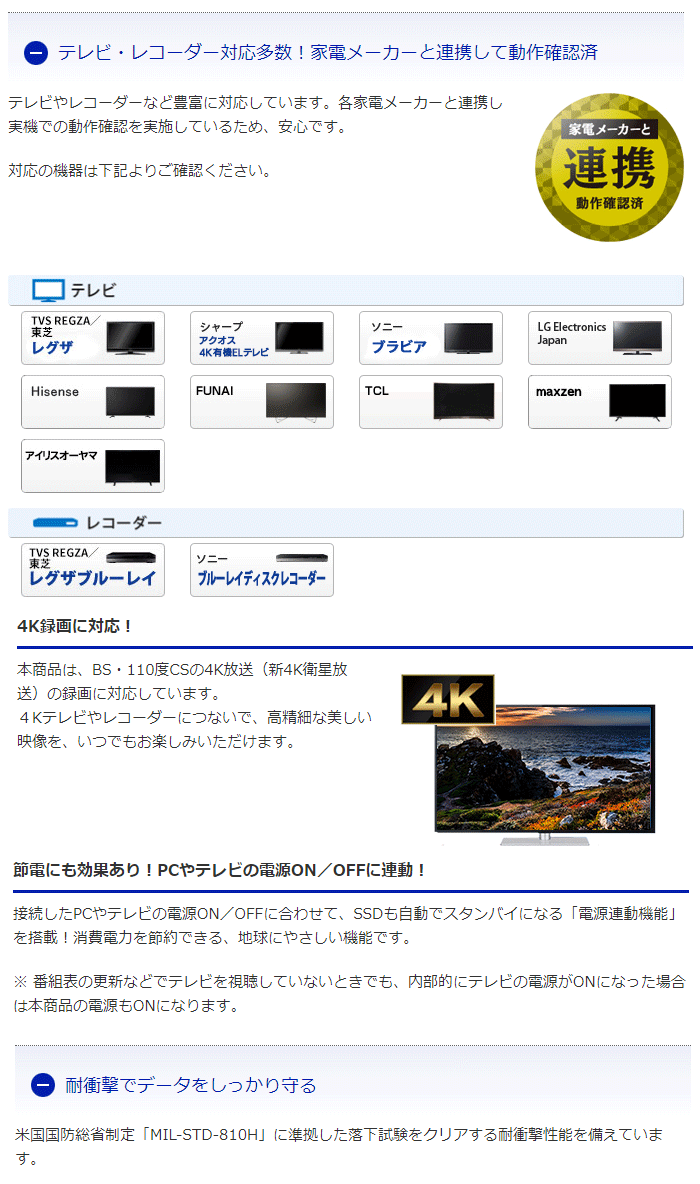700x1184 pixels.
Task: Click the blue recorder icon beside レコーダー
Action: 54,523
